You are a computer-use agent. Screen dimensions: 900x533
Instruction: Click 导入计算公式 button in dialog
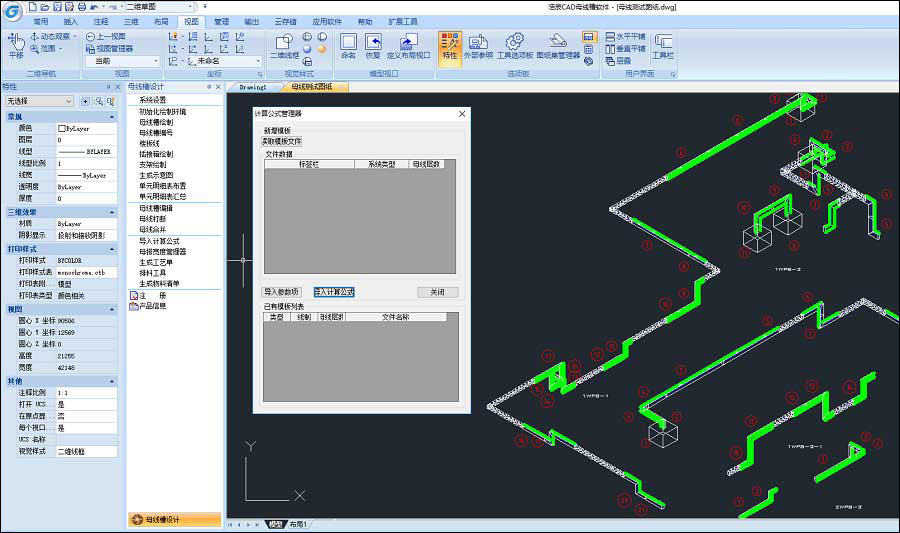coord(334,292)
